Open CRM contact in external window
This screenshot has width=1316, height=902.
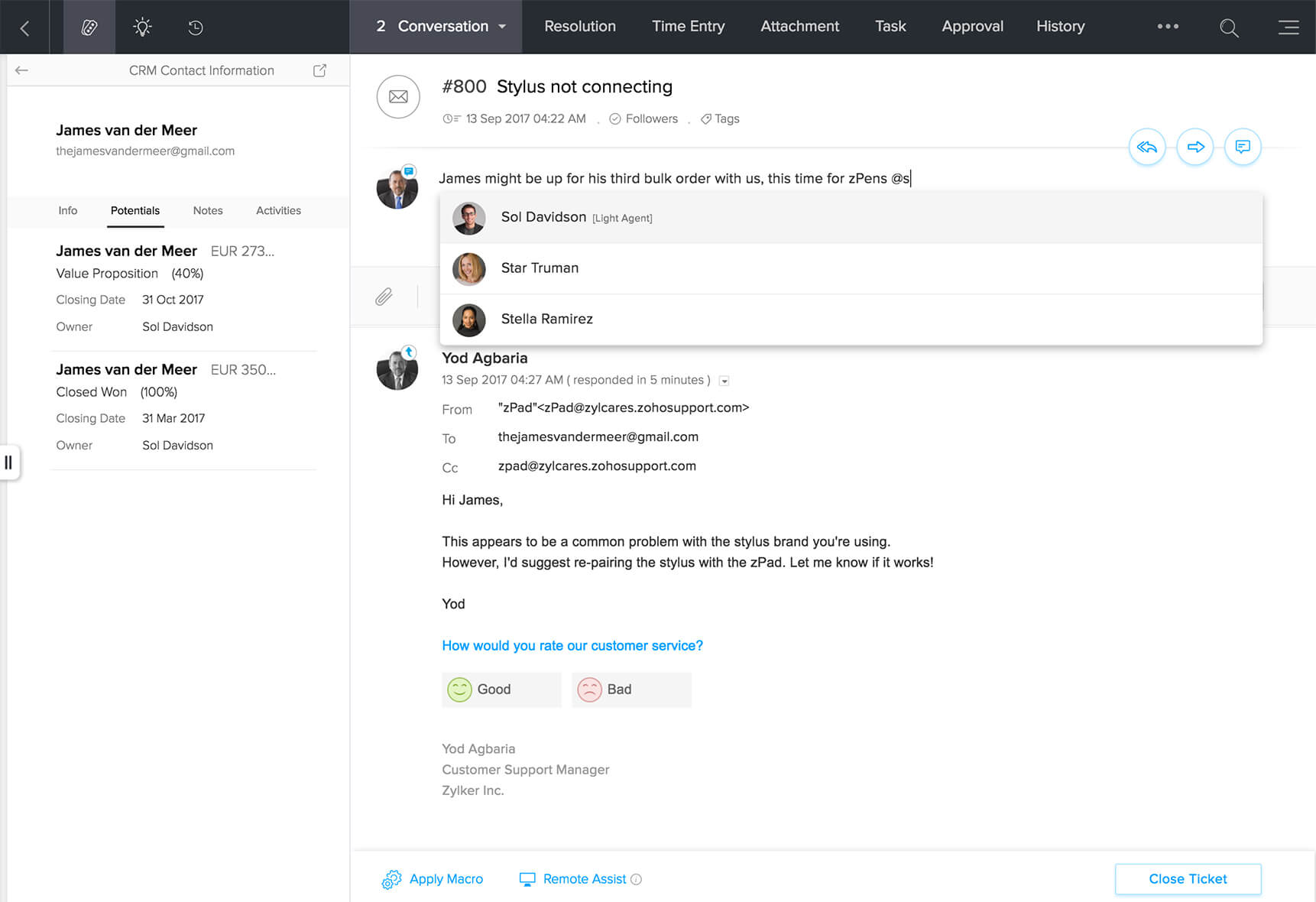pyautogui.click(x=319, y=70)
